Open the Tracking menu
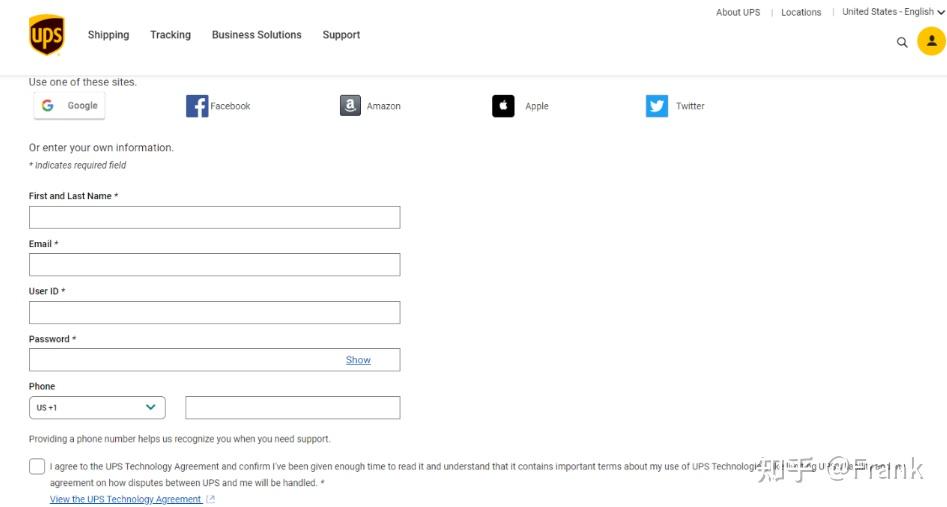Screen dimensions: 947x507 170,35
